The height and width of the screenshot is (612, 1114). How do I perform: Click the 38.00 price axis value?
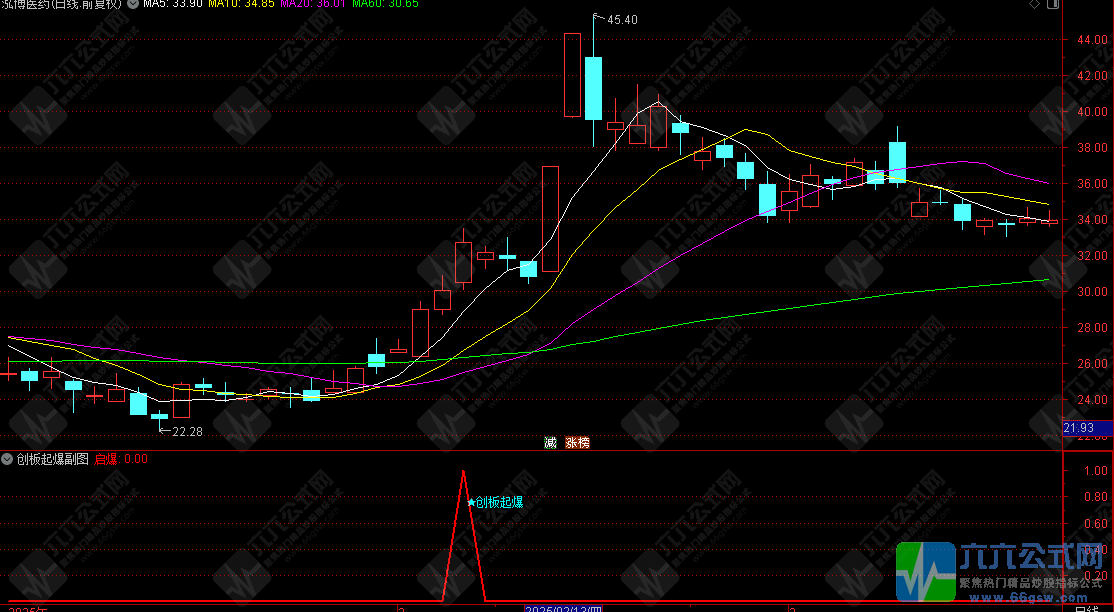1093,148
